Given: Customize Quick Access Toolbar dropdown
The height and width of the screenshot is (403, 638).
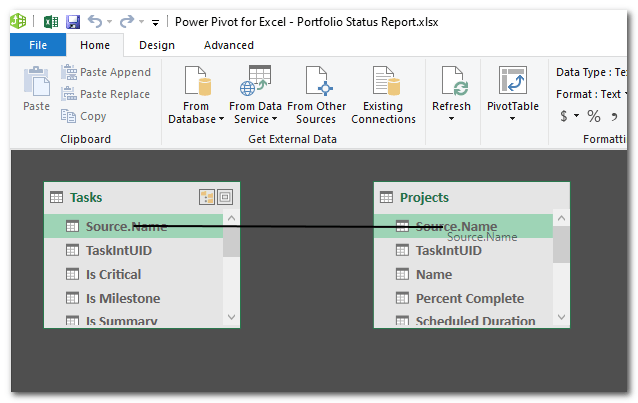Looking at the screenshot, I should 155,22.
